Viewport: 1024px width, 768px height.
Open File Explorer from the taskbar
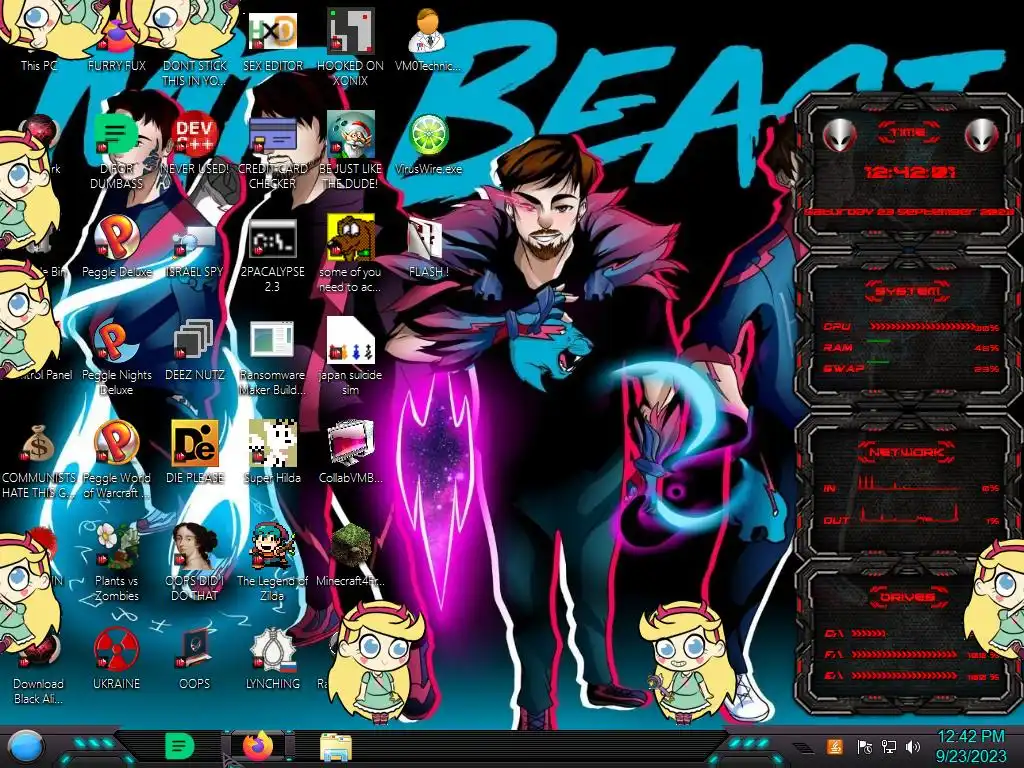(x=336, y=747)
